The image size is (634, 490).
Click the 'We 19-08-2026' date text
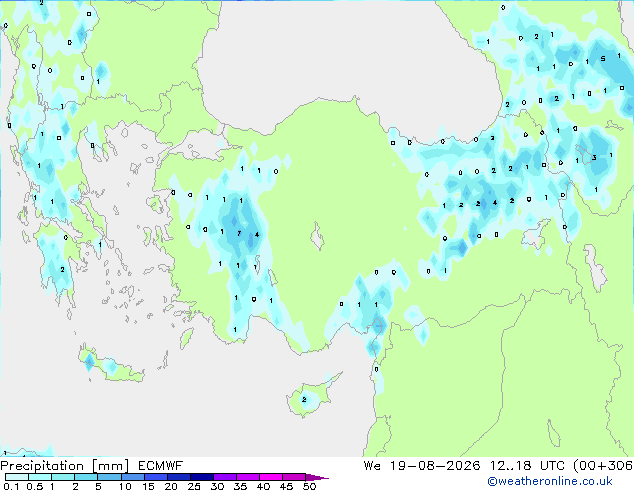pos(422,466)
